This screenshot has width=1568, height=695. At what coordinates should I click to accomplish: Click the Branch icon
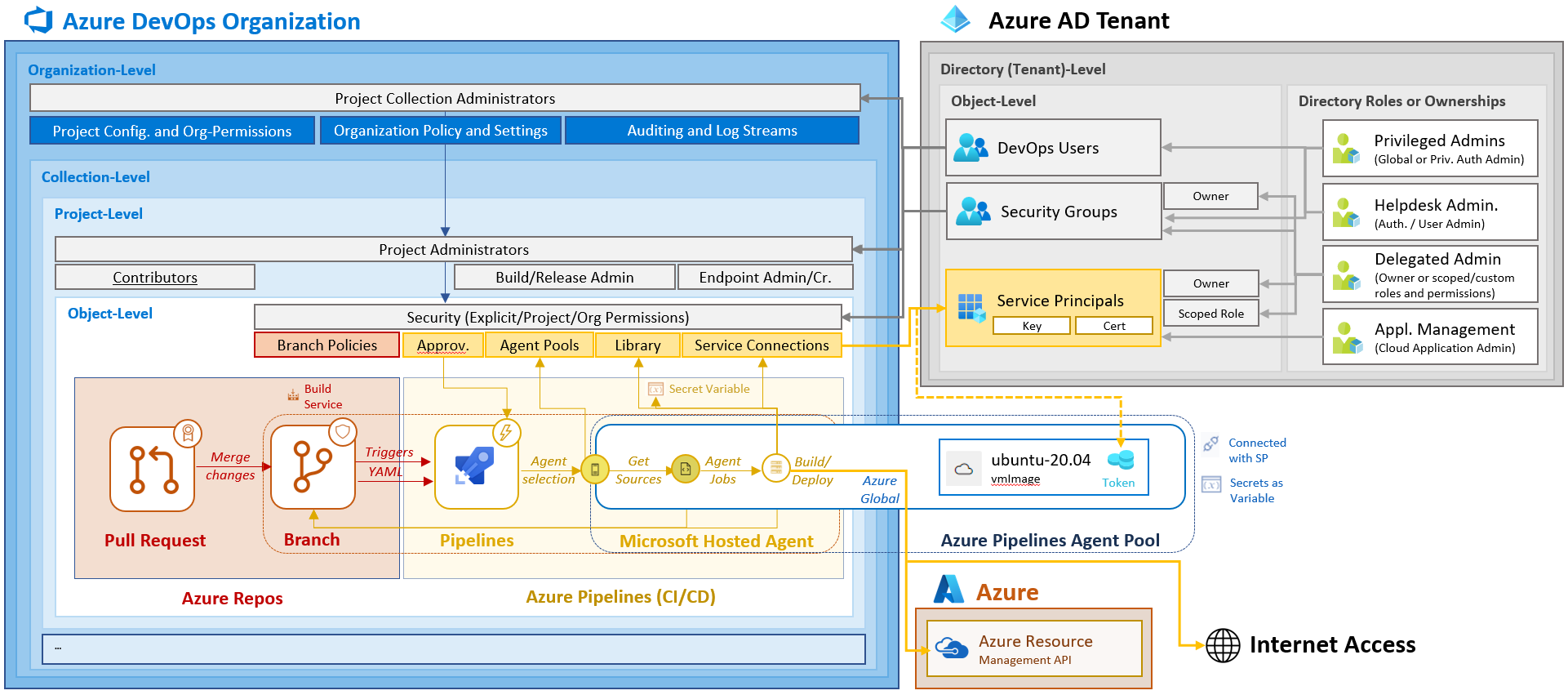point(313,466)
